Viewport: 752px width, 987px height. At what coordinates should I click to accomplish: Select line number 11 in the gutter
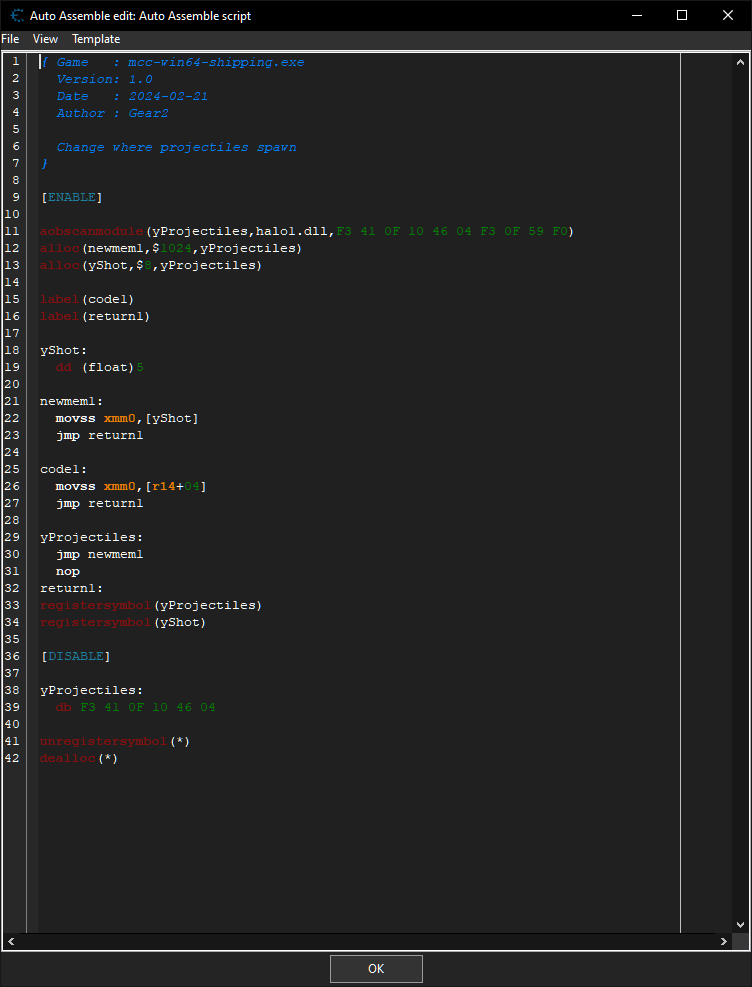[14, 230]
